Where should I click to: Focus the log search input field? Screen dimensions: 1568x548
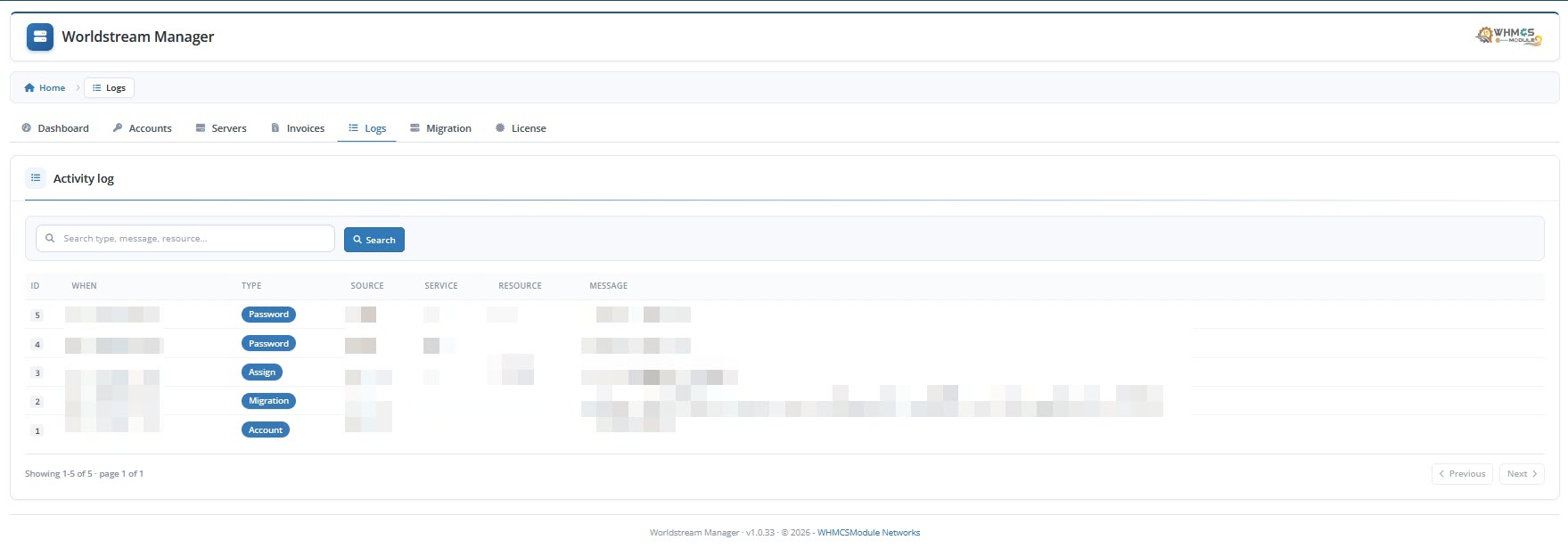[x=185, y=239]
